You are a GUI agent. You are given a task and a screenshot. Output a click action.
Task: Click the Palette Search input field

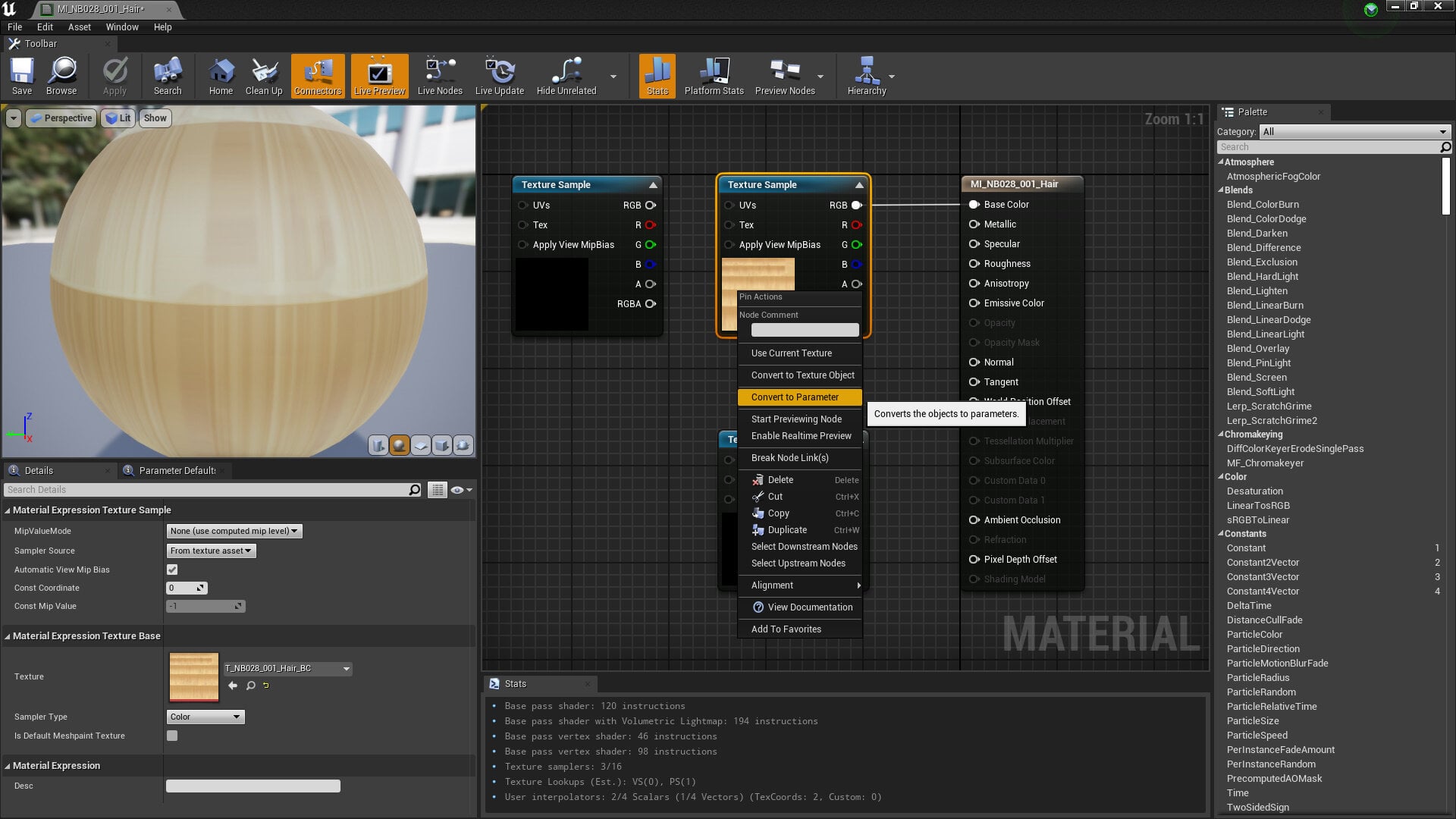coord(1328,147)
